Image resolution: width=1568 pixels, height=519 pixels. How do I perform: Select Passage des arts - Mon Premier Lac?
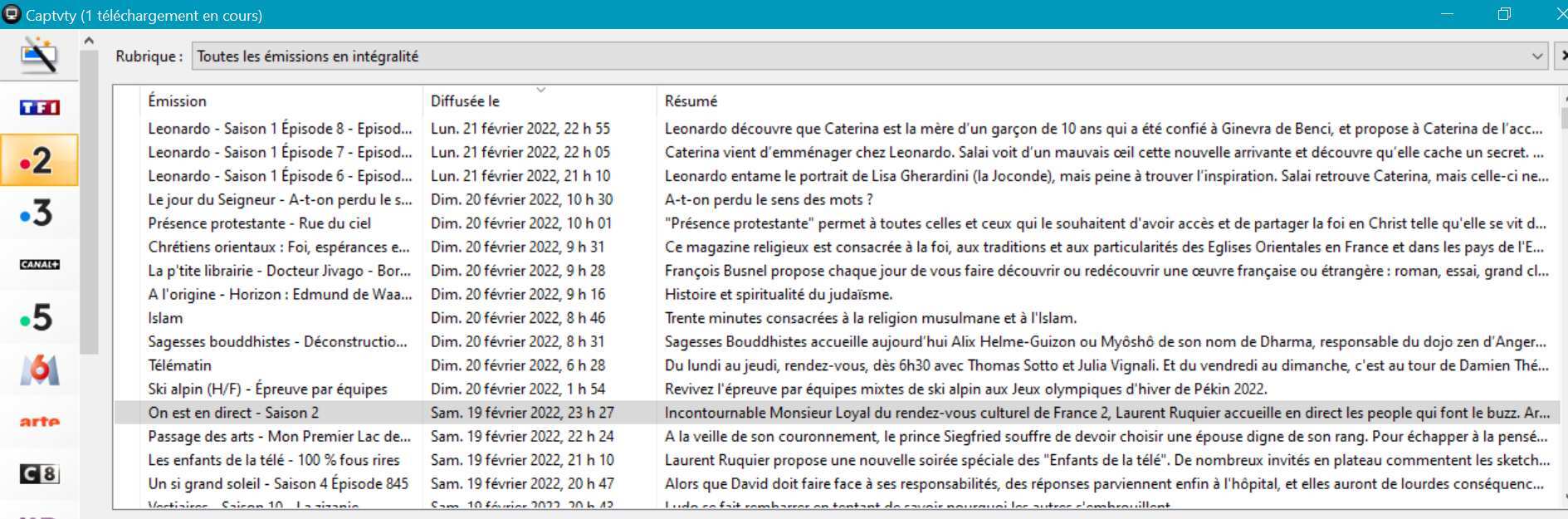pos(836,436)
